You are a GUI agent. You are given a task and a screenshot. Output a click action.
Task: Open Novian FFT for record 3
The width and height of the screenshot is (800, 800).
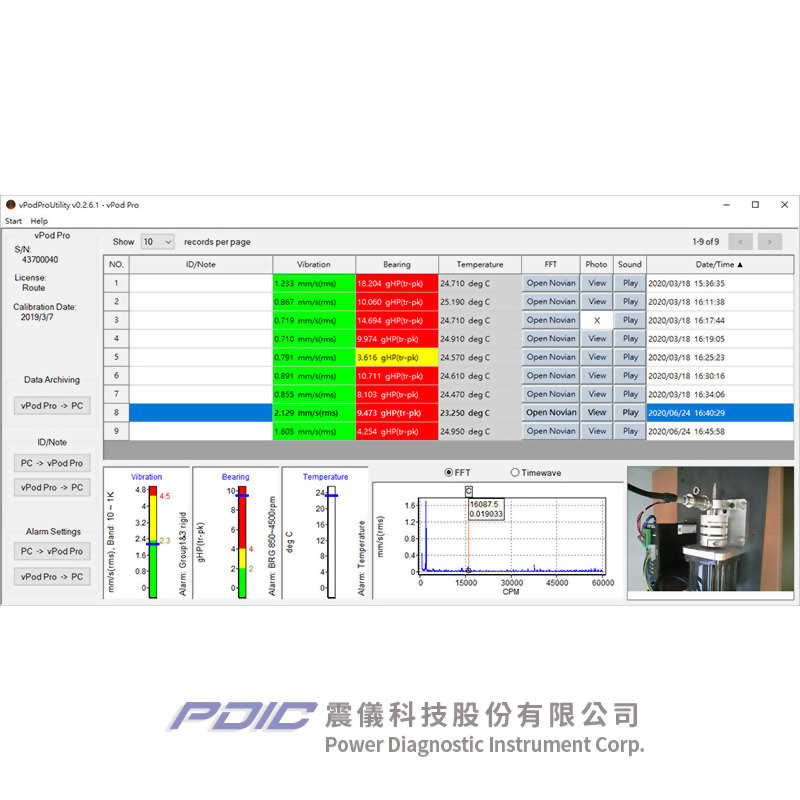(551, 320)
